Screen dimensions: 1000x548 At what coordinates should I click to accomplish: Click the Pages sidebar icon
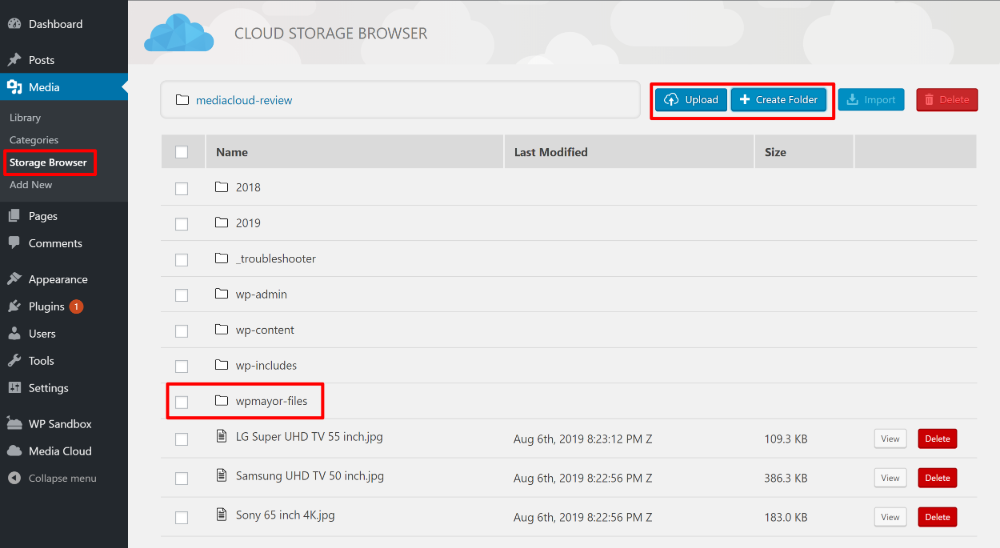tap(14, 216)
